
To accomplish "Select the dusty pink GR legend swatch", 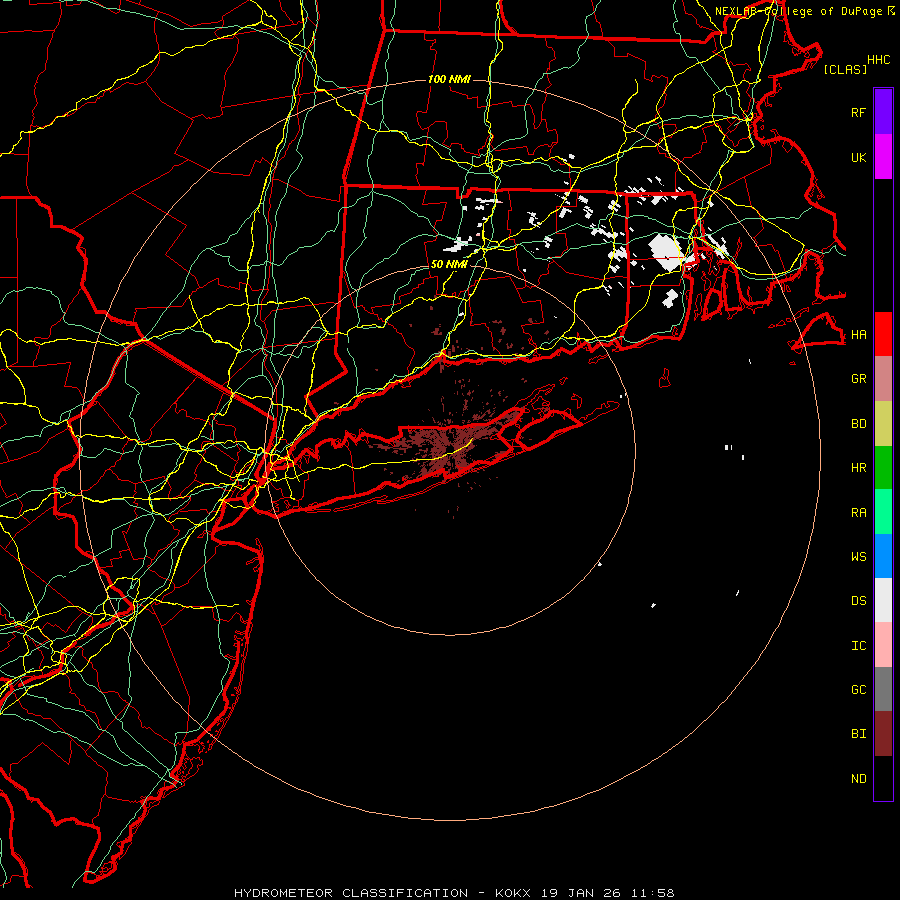I will (x=883, y=379).
